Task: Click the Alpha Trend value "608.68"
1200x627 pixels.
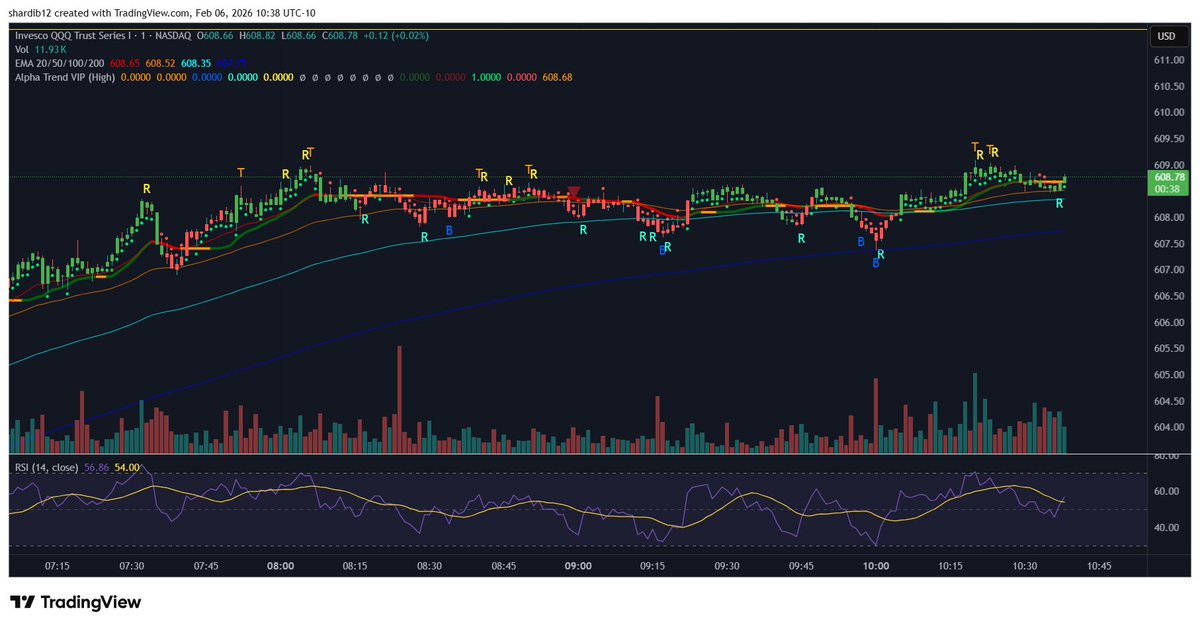Action: point(558,77)
